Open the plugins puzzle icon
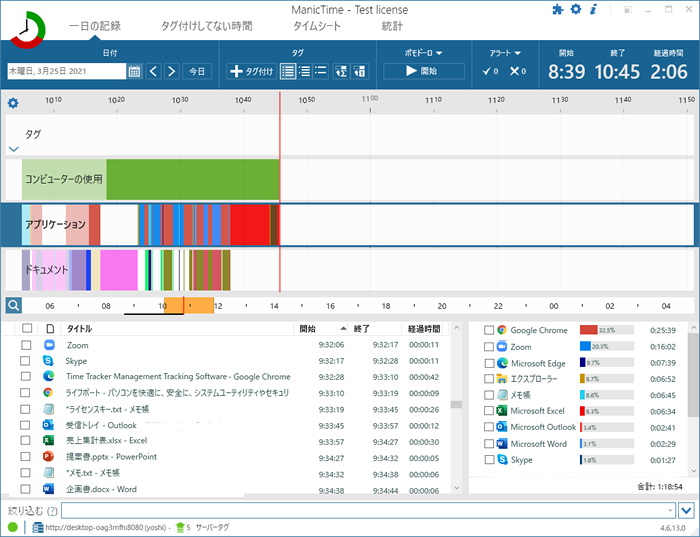This screenshot has width=700, height=537. [558, 9]
